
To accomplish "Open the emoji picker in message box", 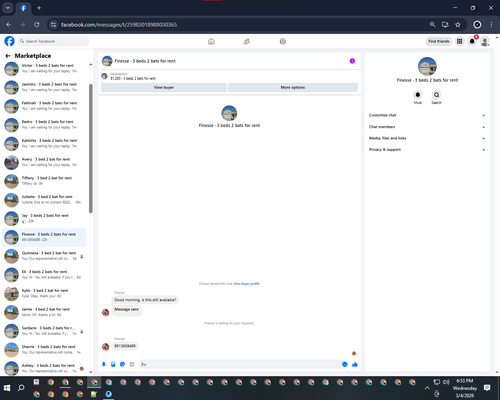I will [345, 364].
